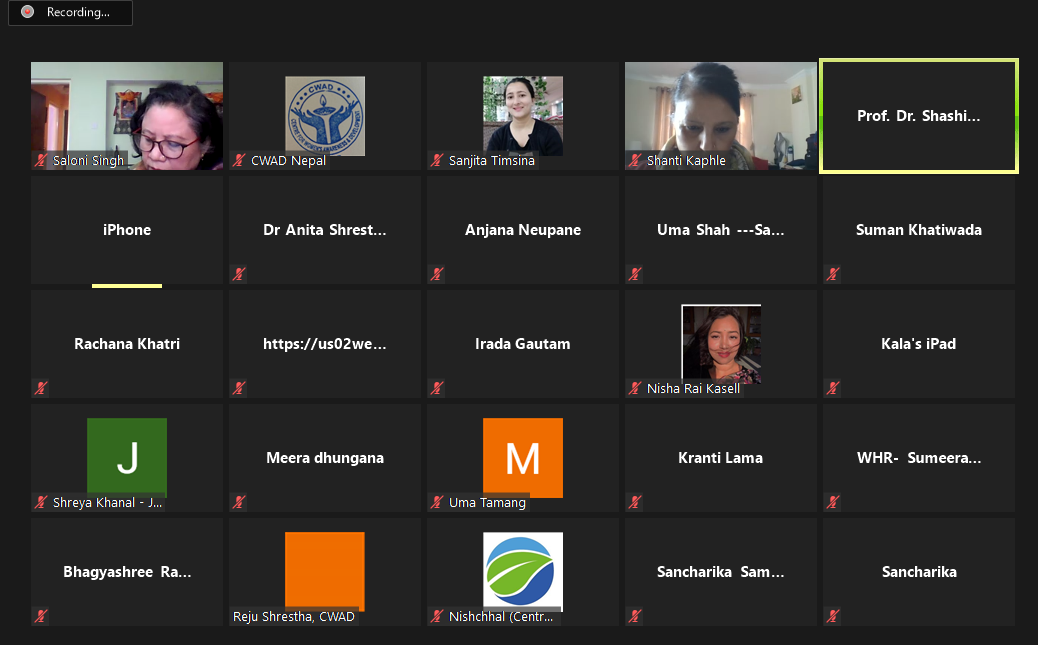The image size is (1038, 645).
Task: Click muted microphone icon in Anjana Neupane tile
Action: point(437,274)
